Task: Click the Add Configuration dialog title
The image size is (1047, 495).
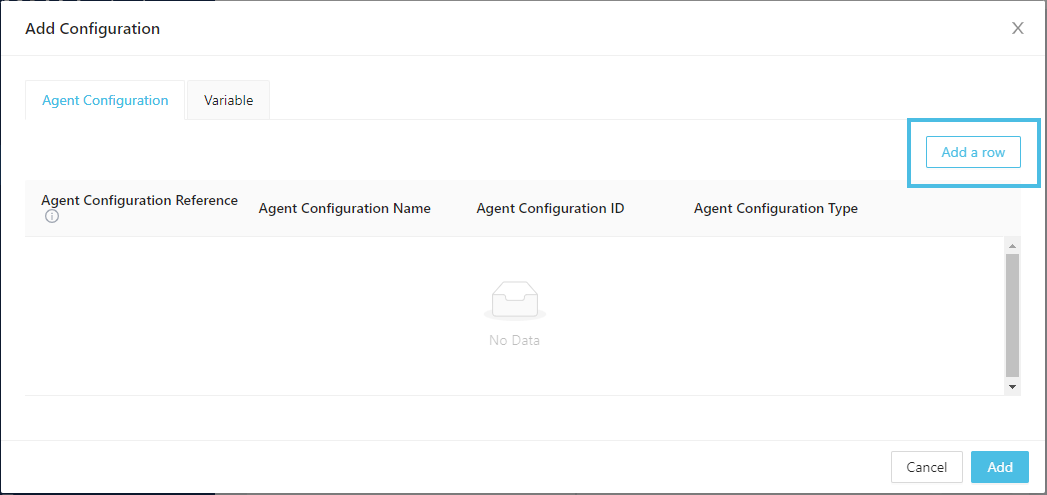Action: tap(92, 28)
